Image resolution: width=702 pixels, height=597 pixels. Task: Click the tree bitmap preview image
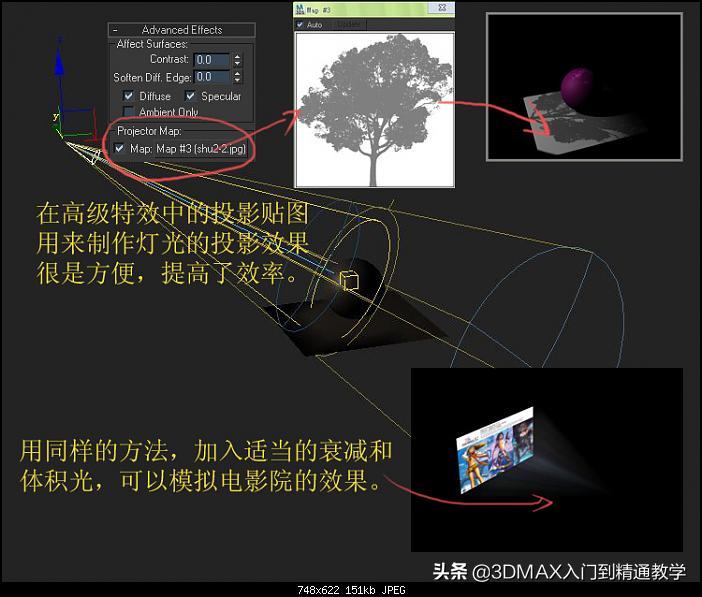[374, 110]
